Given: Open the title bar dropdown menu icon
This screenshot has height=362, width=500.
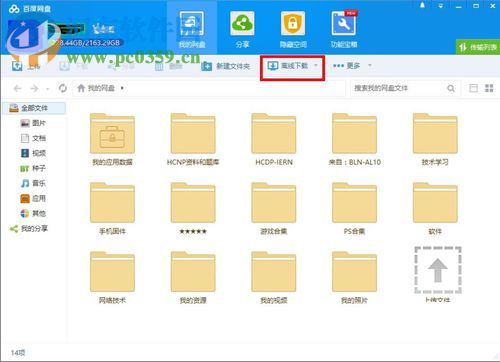Looking at the screenshot, I should point(441,6).
